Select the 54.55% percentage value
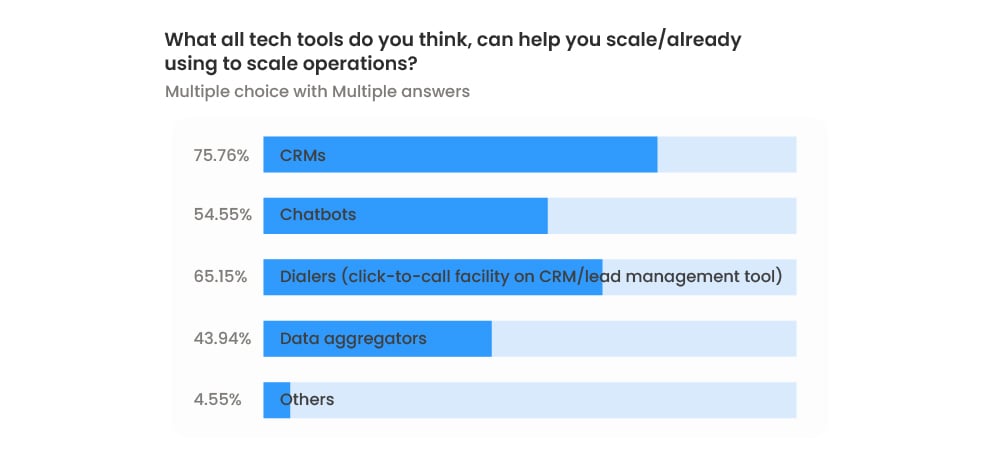1000x451 pixels. (222, 215)
